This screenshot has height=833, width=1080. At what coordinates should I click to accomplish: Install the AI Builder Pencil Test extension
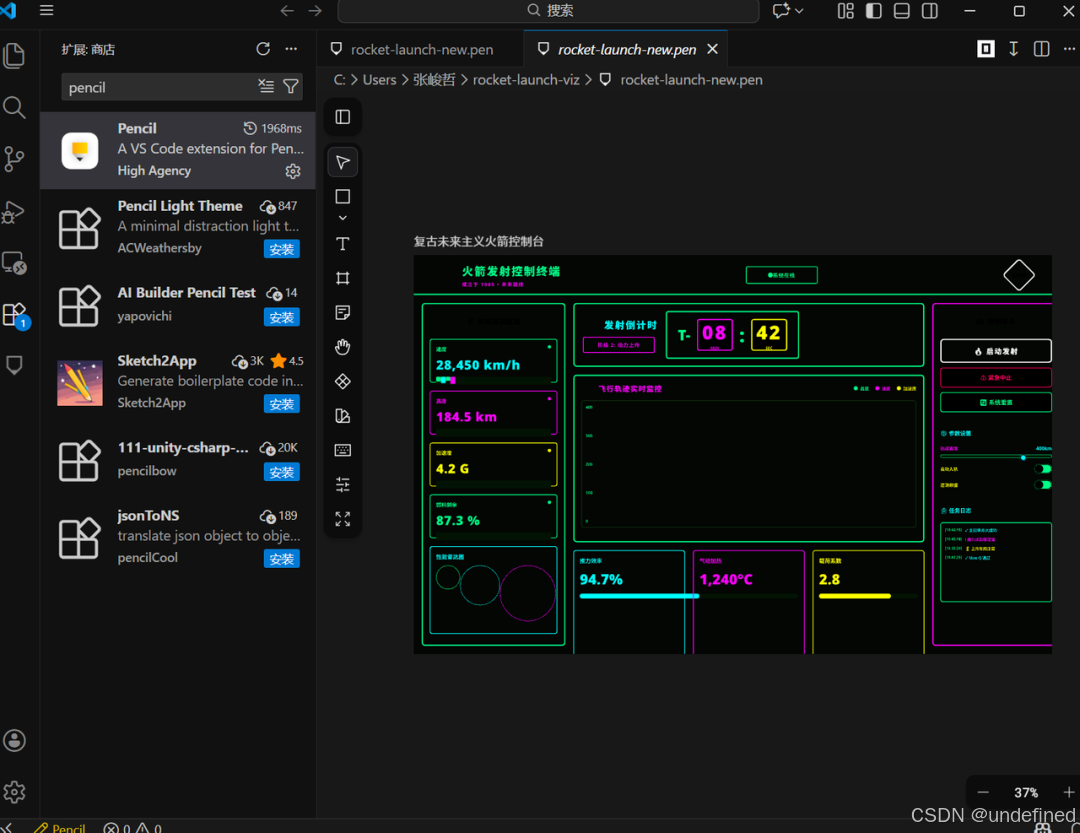coord(282,317)
